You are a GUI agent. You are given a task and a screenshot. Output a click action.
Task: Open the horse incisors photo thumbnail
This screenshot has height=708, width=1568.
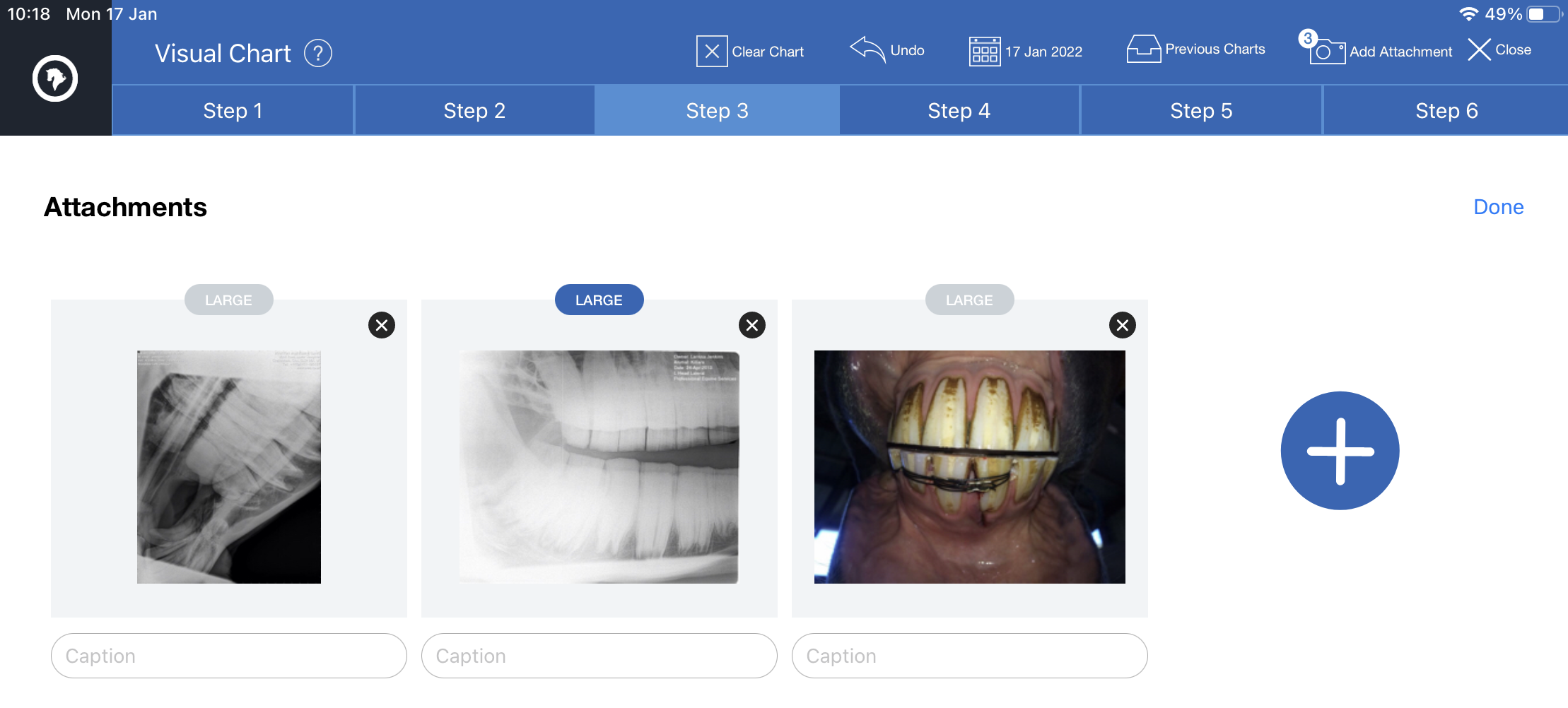[x=970, y=467]
